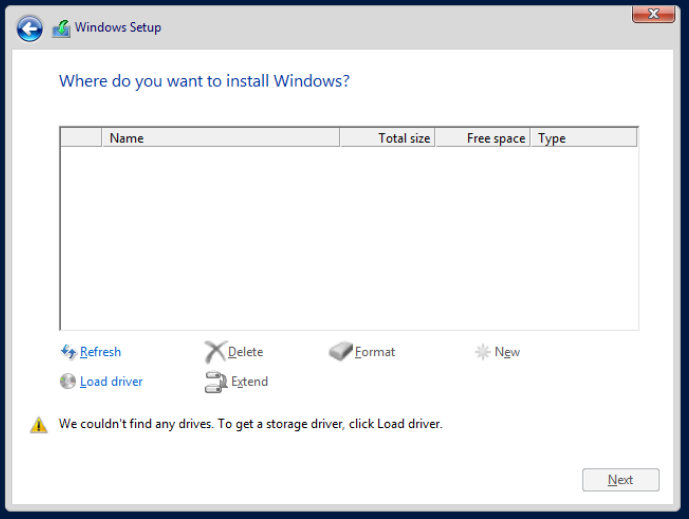Click the blue back arrow button

[30, 29]
